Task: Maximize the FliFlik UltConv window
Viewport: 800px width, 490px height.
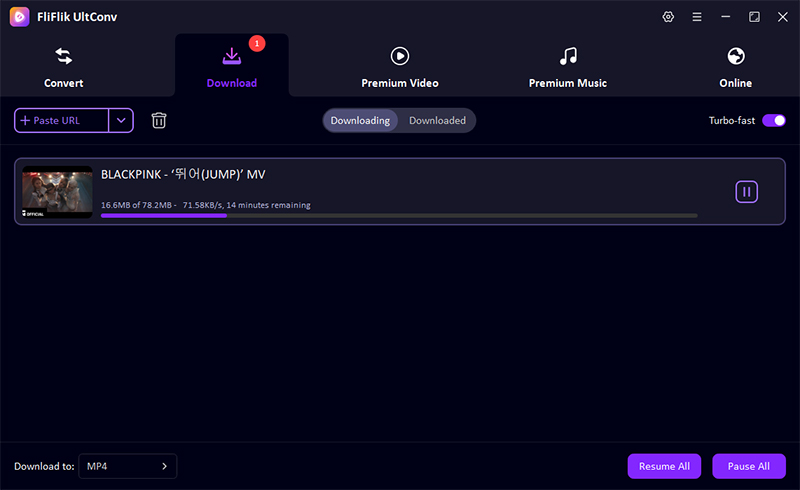Action: [754, 17]
